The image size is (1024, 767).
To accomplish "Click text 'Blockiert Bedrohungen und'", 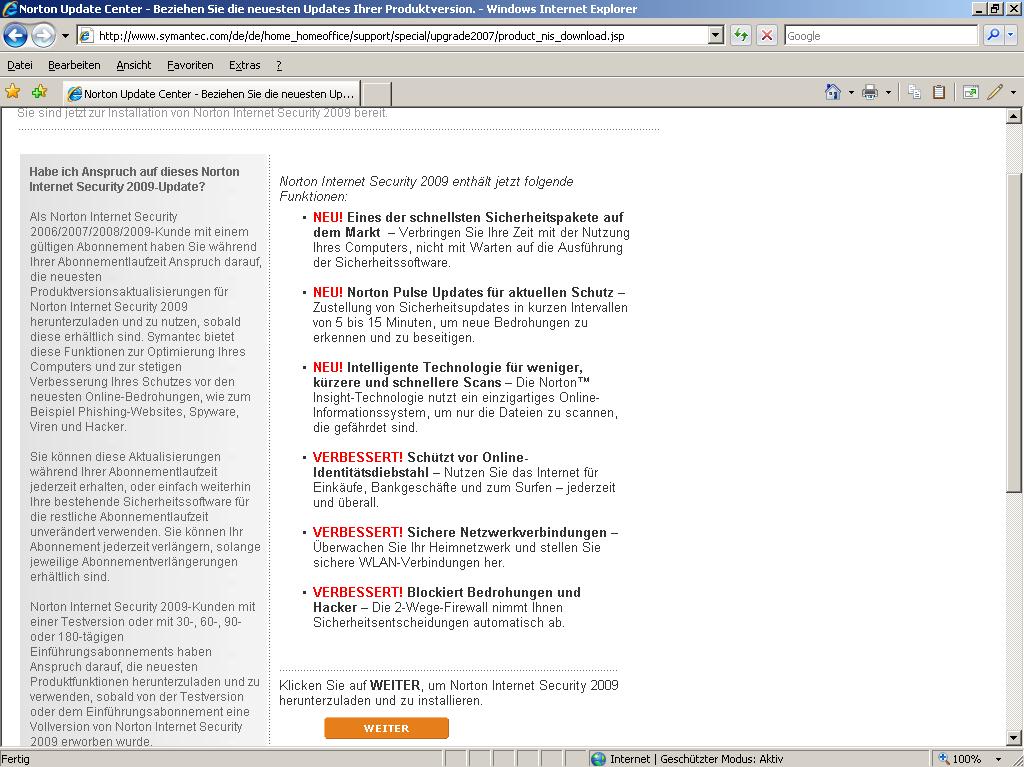I will (494, 592).
